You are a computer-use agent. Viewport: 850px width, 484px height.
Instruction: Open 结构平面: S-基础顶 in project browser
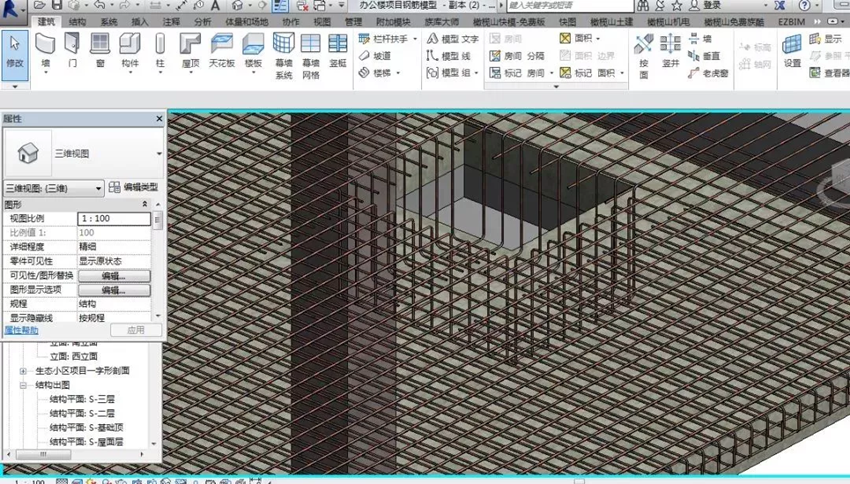[x=85, y=427]
